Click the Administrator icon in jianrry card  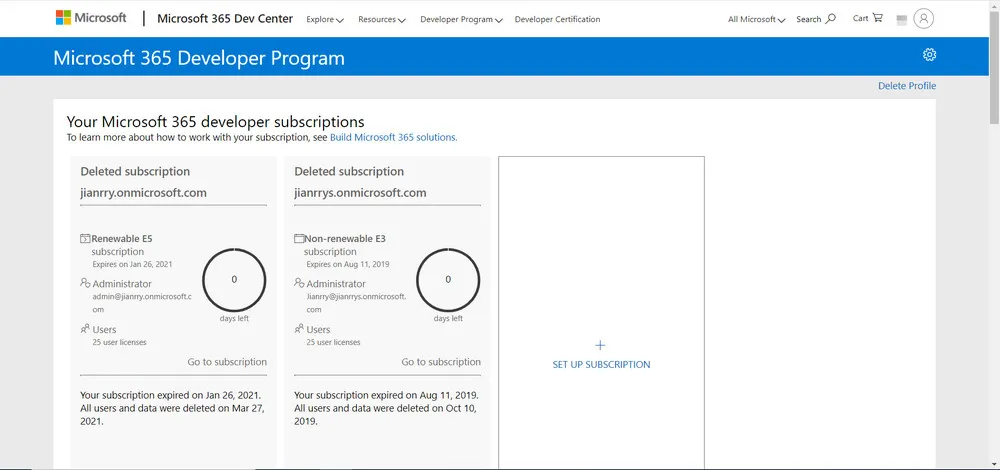click(x=85, y=284)
